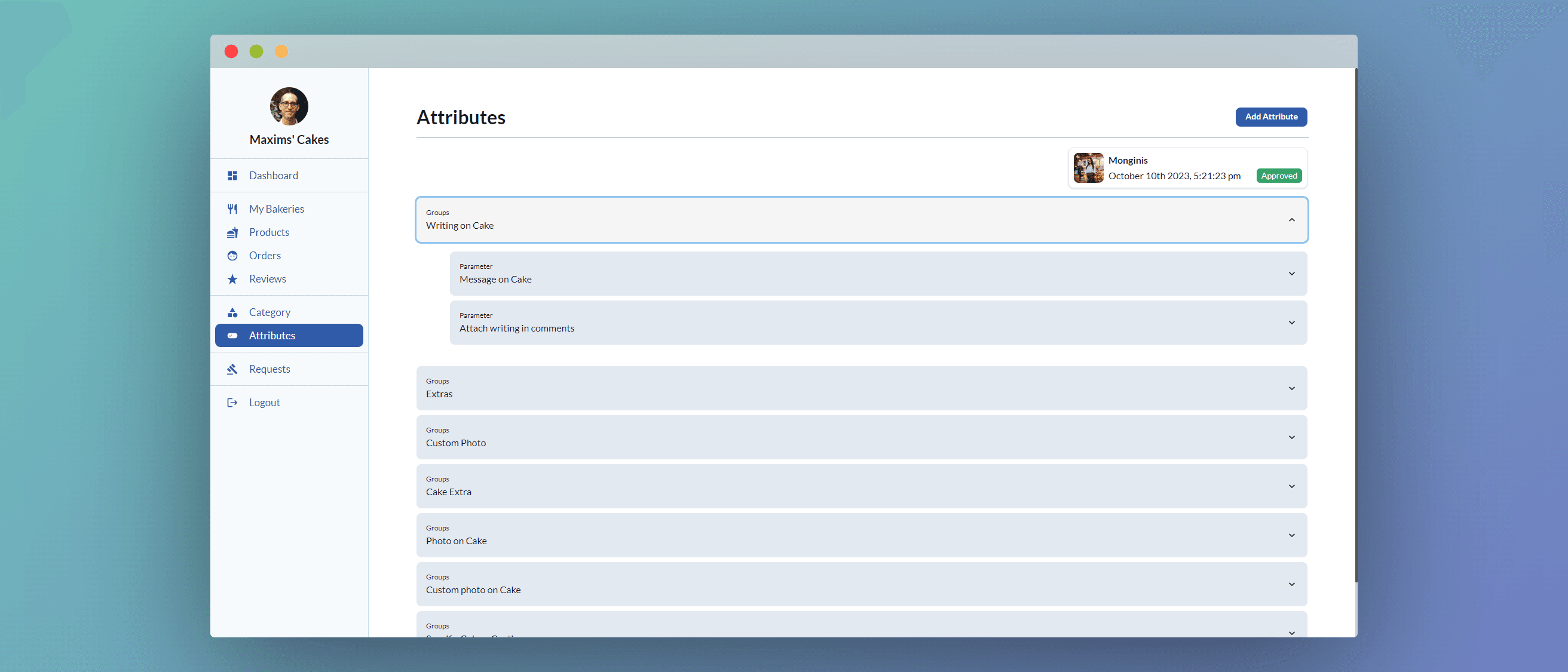This screenshot has height=672, width=1568.
Task: Click the Requests gavel icon
Action: pos(232,369)
